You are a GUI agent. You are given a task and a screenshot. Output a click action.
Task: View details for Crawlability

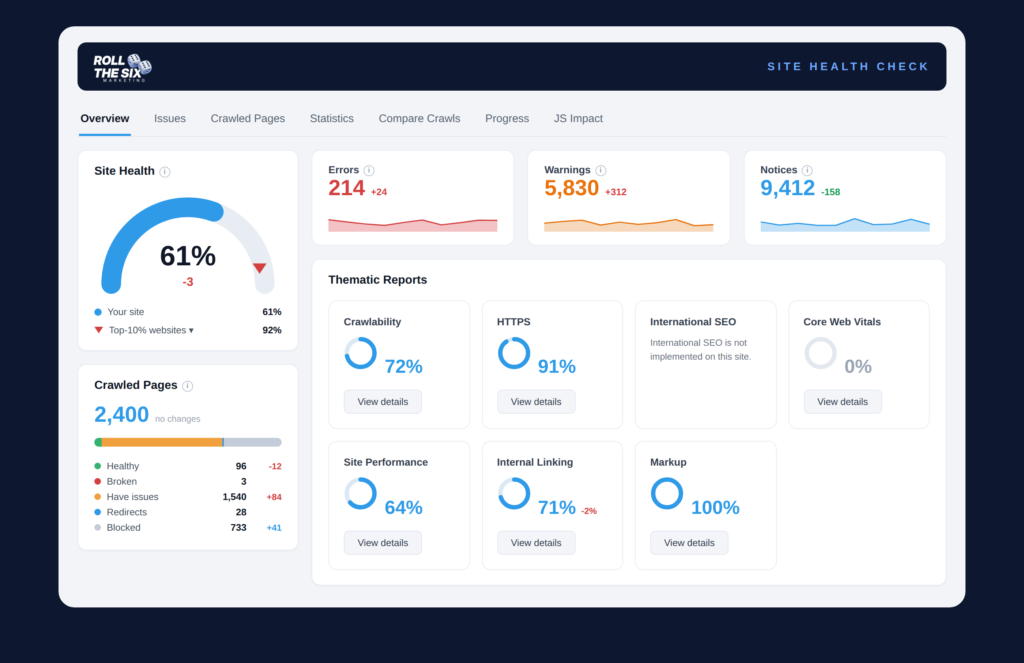pos(383,402)
